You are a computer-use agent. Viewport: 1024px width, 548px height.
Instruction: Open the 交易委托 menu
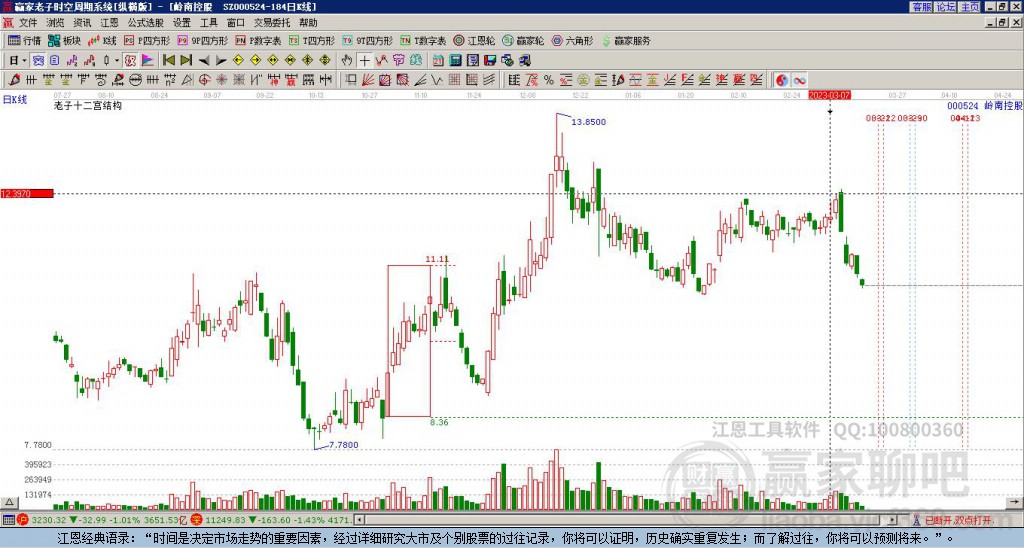[x=272, y=23]
